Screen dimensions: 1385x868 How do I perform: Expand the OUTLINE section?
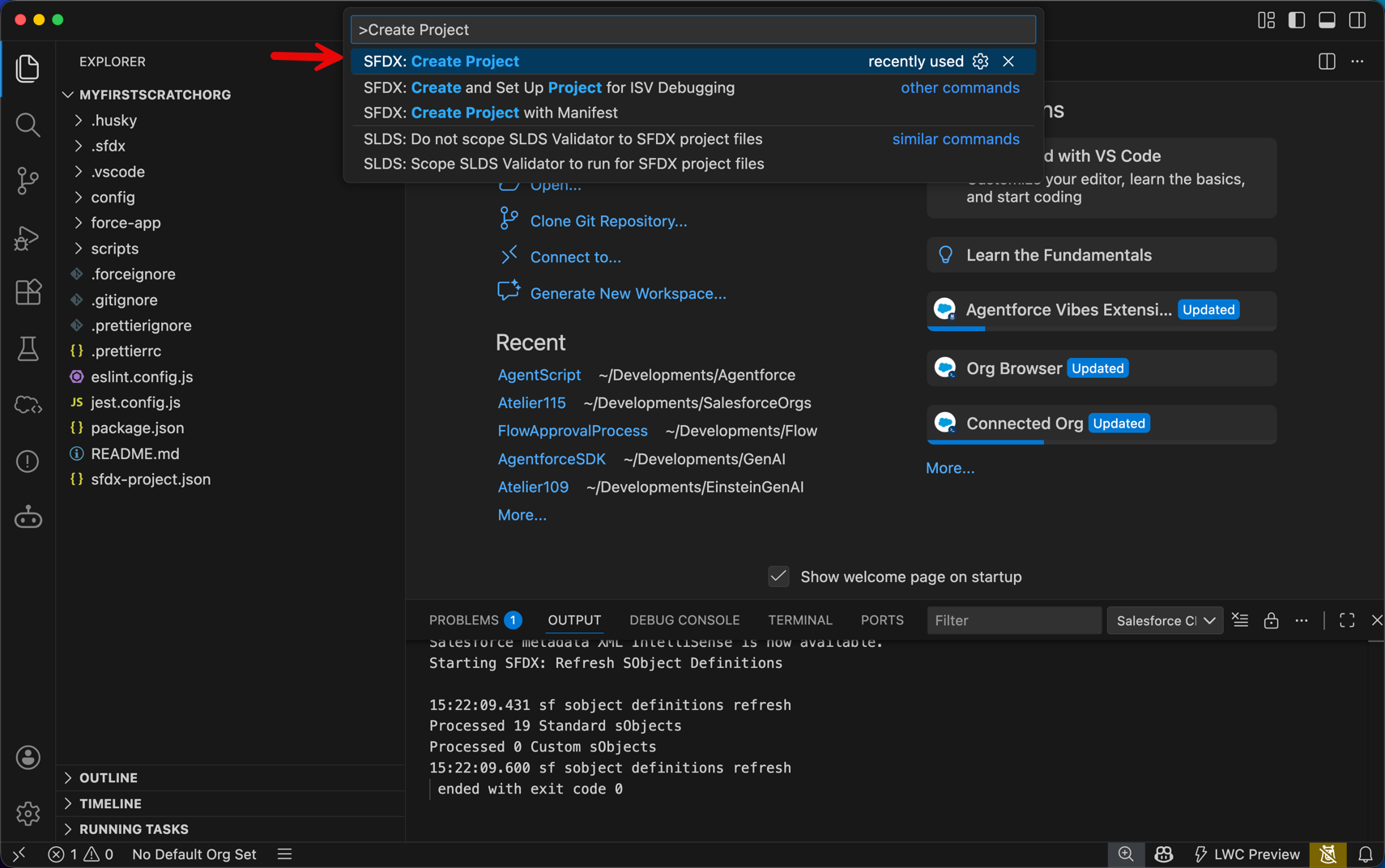click(x=108, y=777)
